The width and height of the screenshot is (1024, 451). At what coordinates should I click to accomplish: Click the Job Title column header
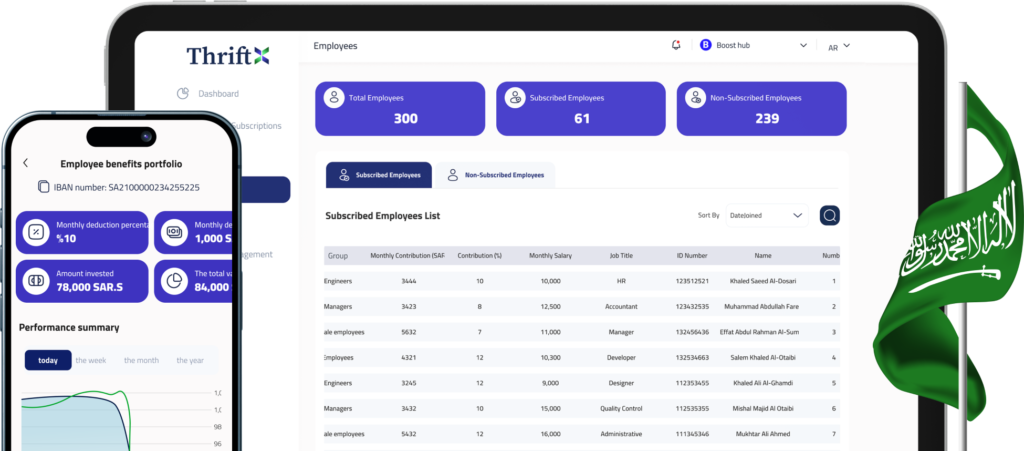click(621, 256)
